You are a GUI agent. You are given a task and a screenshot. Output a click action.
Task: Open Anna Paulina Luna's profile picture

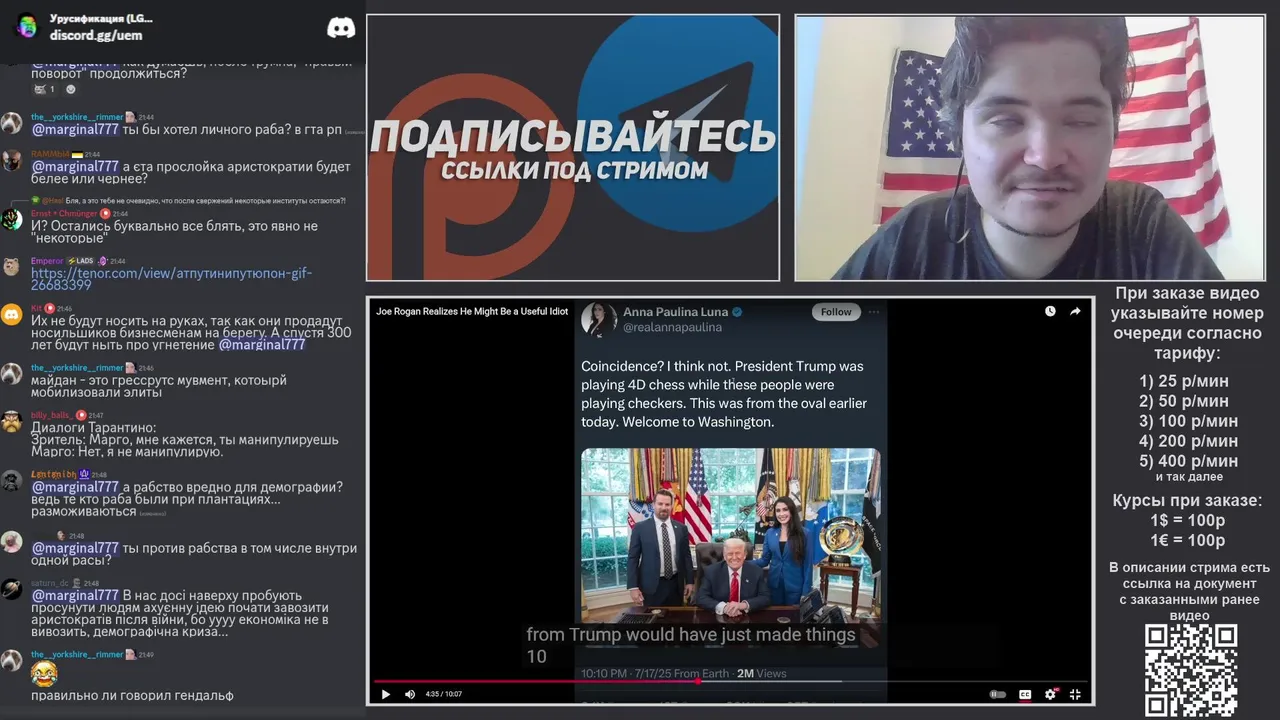tap(599, 319)
